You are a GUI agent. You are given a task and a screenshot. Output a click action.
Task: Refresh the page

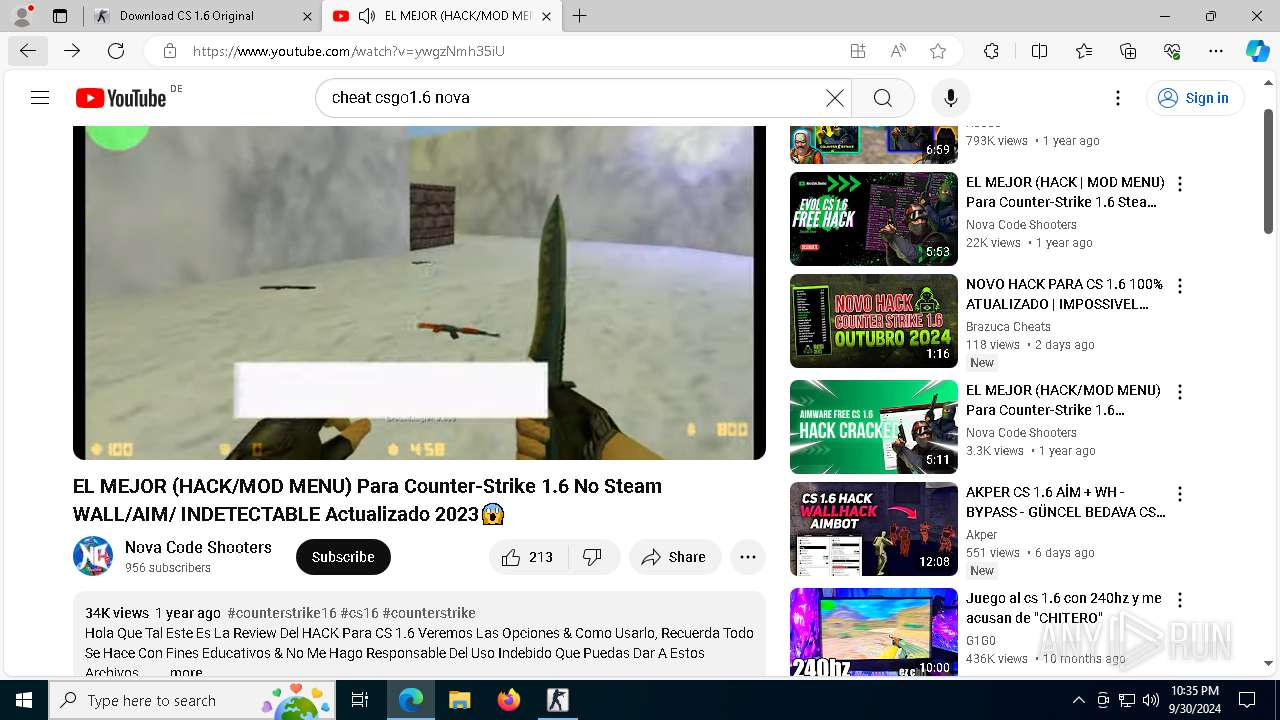point(116,51)
